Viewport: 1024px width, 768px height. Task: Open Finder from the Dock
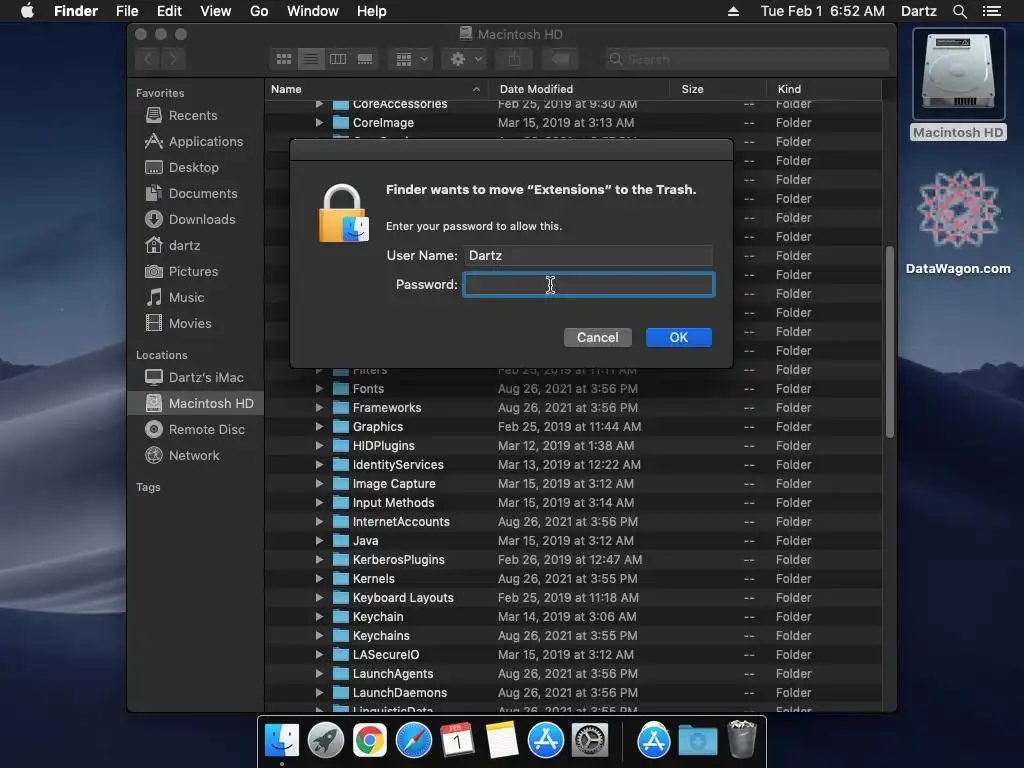point(281,741)
